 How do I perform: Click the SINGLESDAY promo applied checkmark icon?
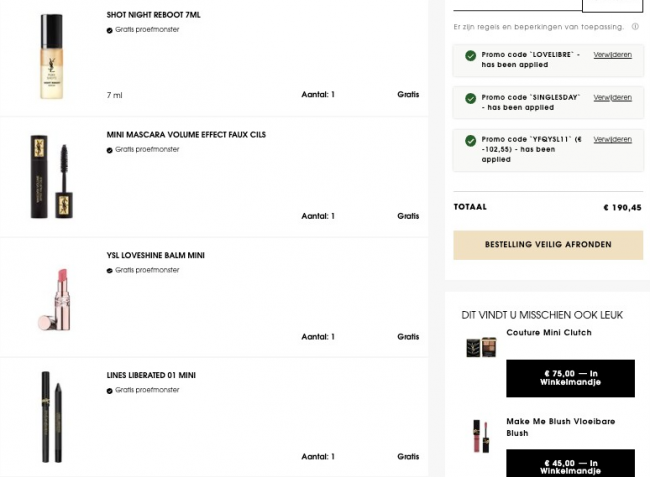pyautogui.click(x=470, y=98)
